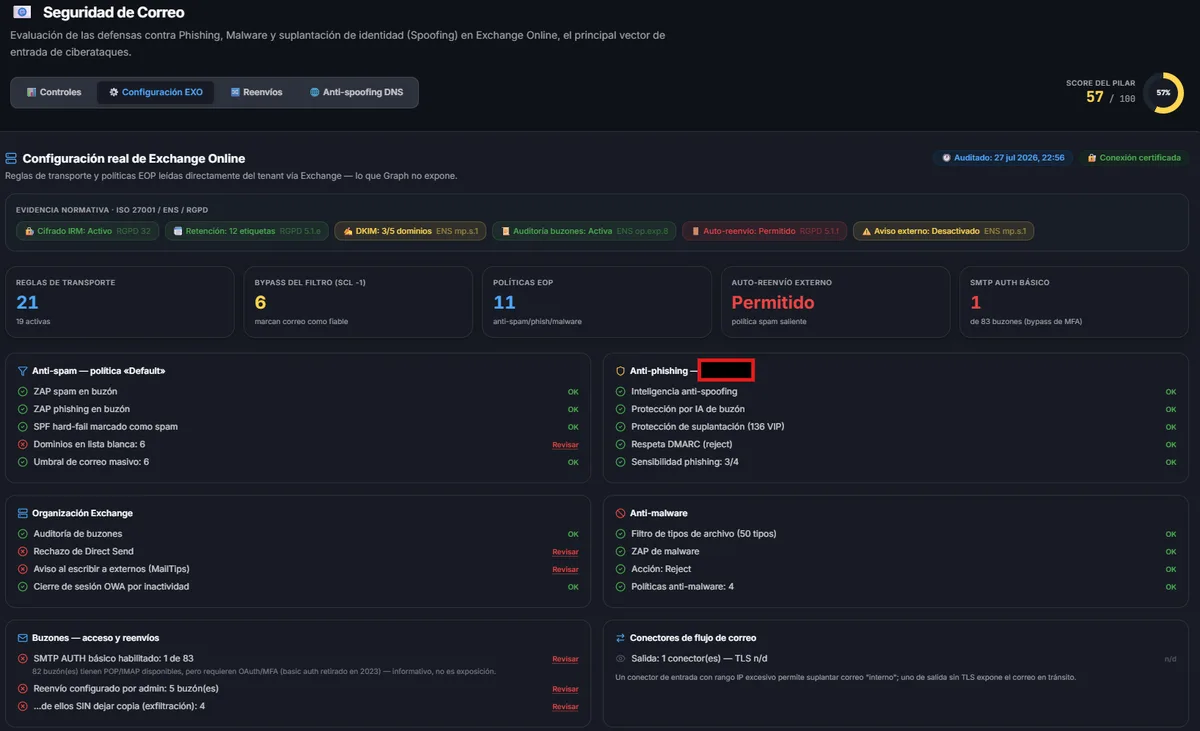The image size is (1200, 731).
Task: Click the Evidencia normativa ISO 27001 heading
Action: coord(112,210)
